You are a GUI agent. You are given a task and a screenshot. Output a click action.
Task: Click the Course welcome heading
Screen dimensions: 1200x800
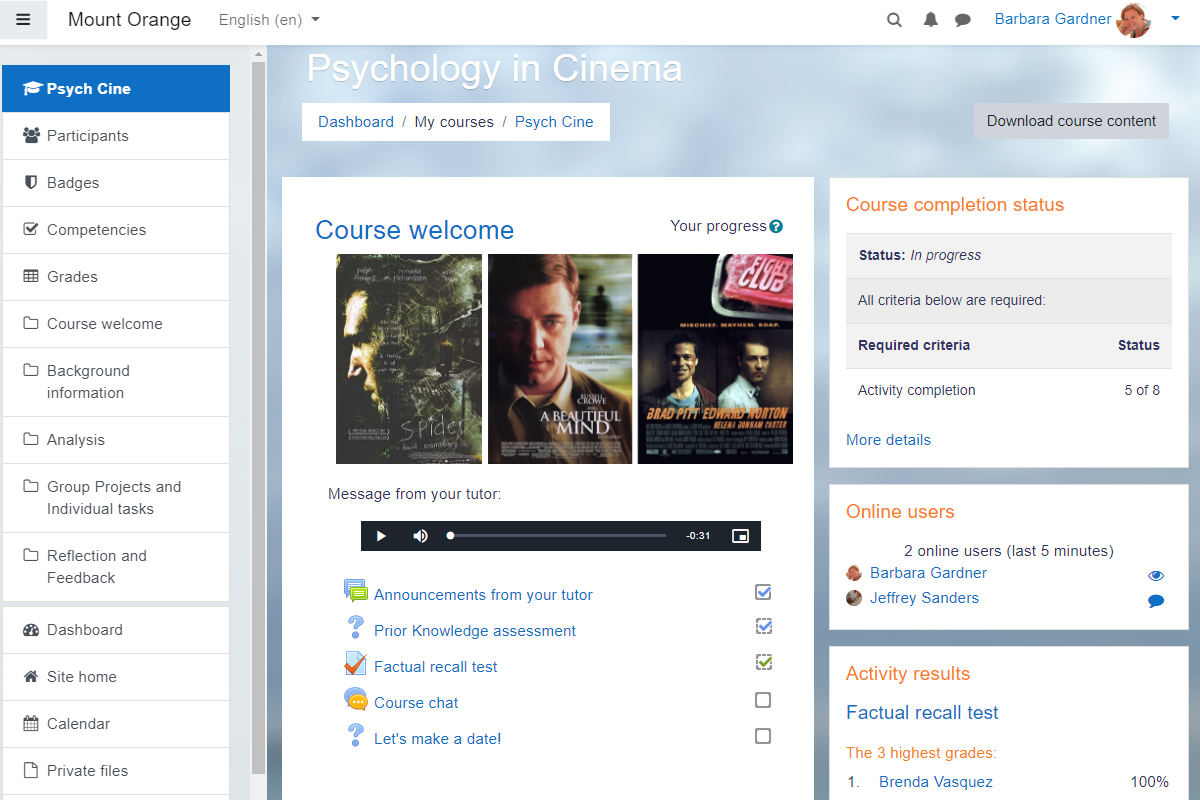[414, 230]
